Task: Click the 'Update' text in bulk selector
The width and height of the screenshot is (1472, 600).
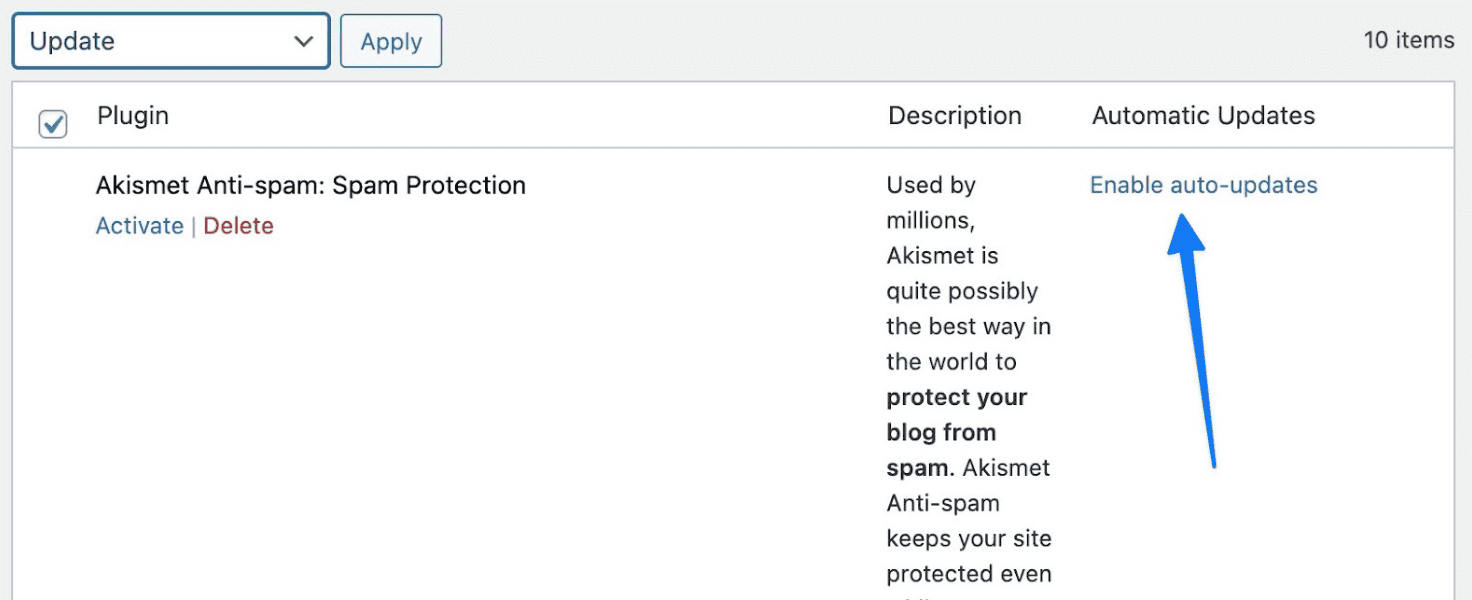Action: [x=72, y=41]
